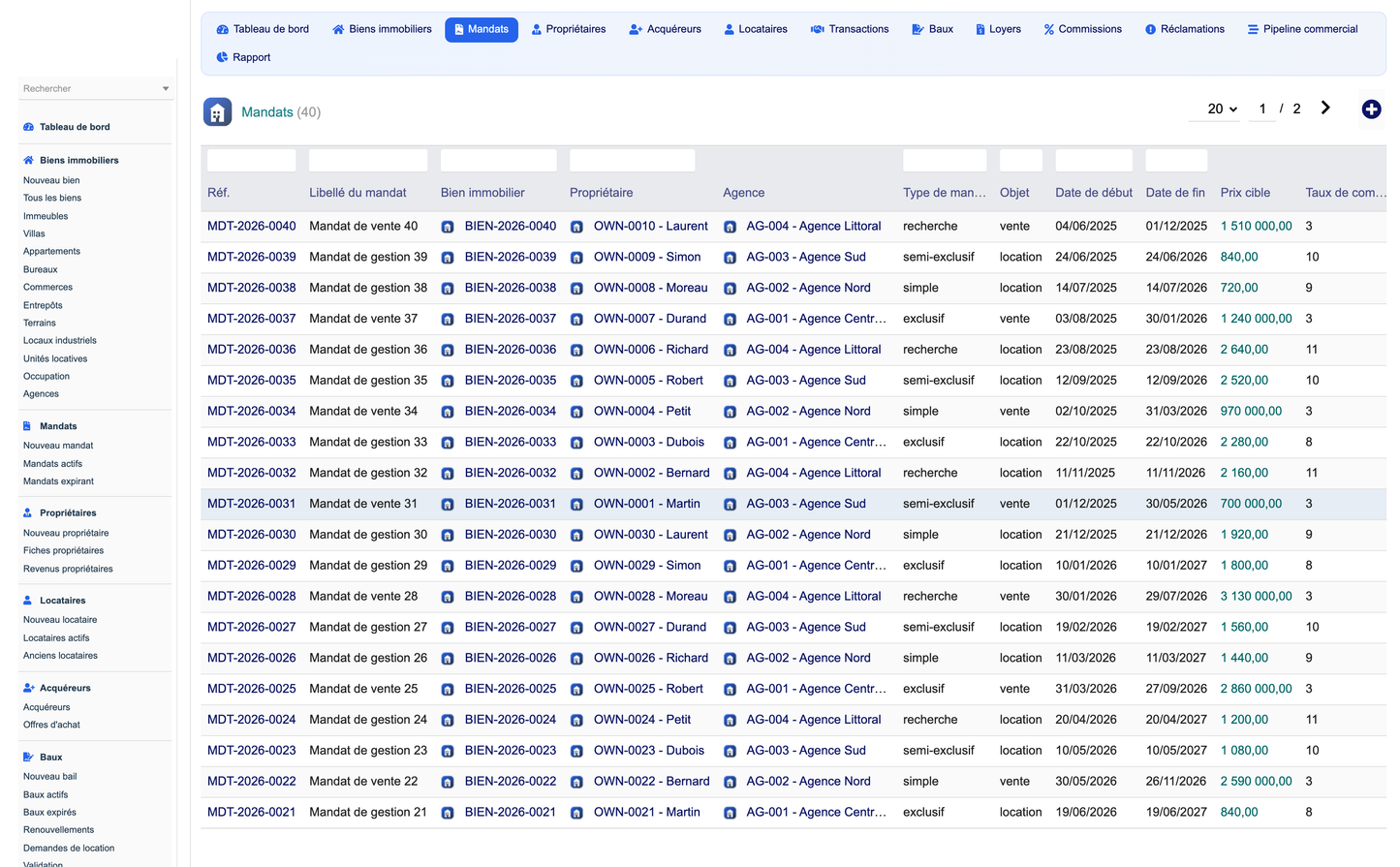1400x867 pixels.
Task: Sort by the Agence column header
Action: [x=744, y=193]
